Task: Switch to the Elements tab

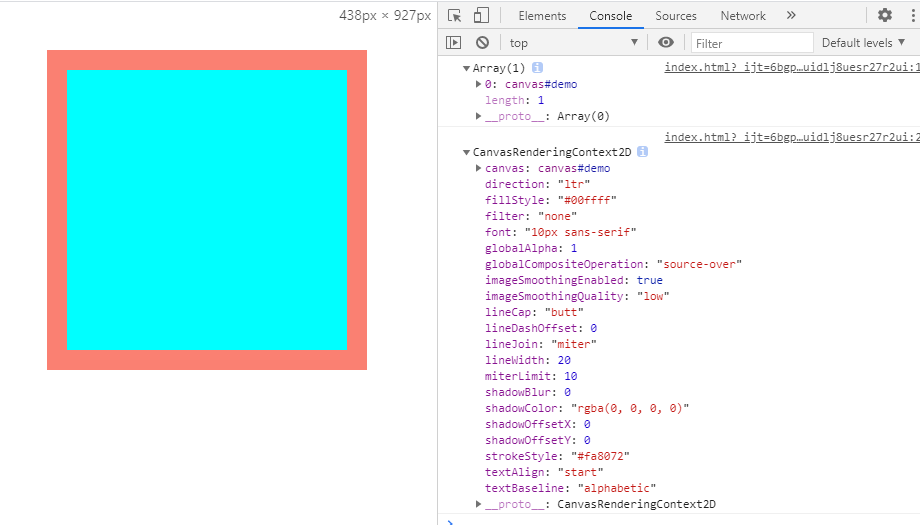Action: [542, 15]
